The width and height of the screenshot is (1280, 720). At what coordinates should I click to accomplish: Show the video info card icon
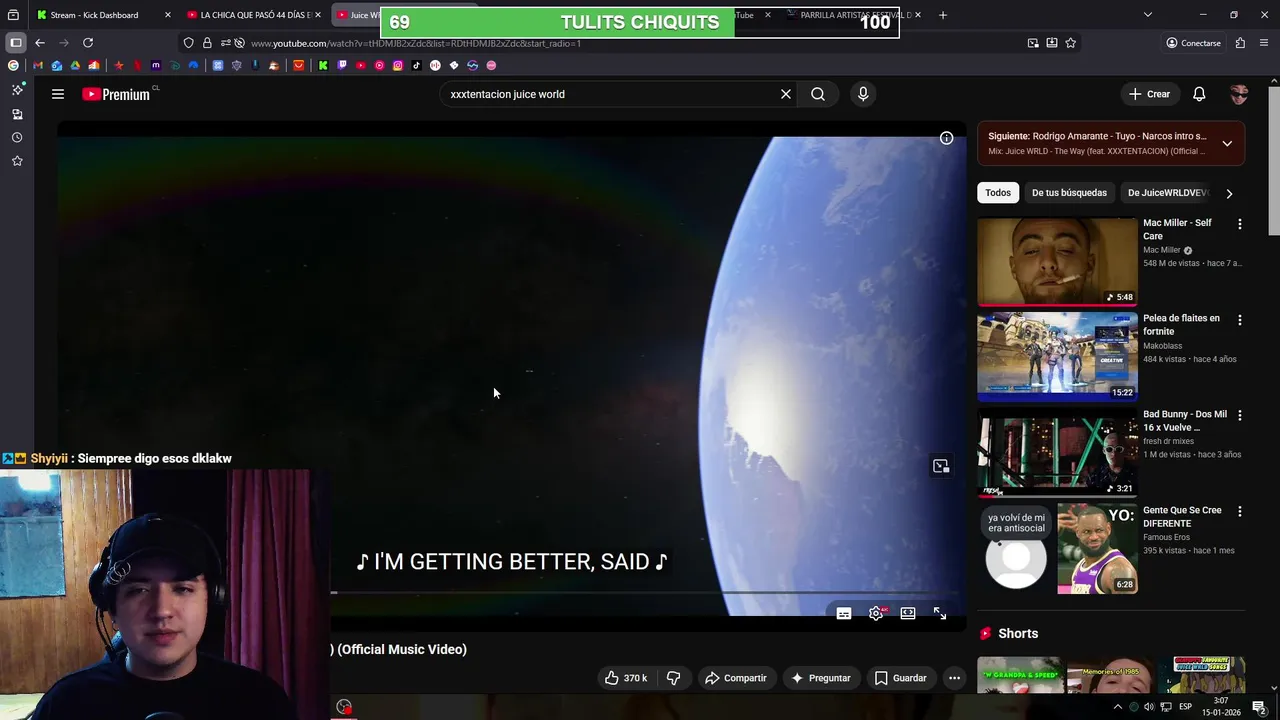point(946,138)
